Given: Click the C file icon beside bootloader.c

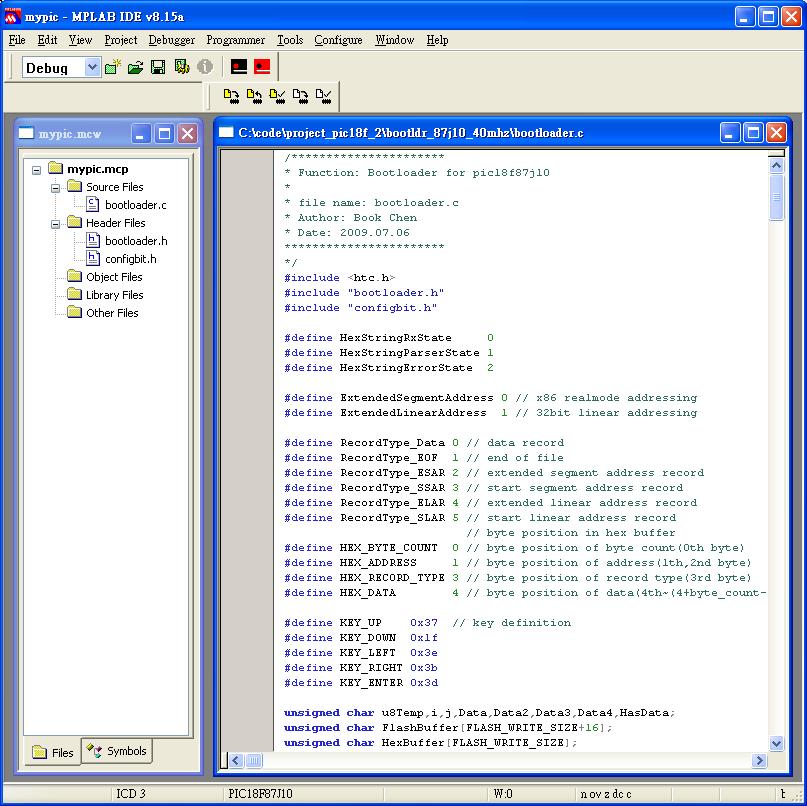Looking at the screenshot, I should point(93,204).
